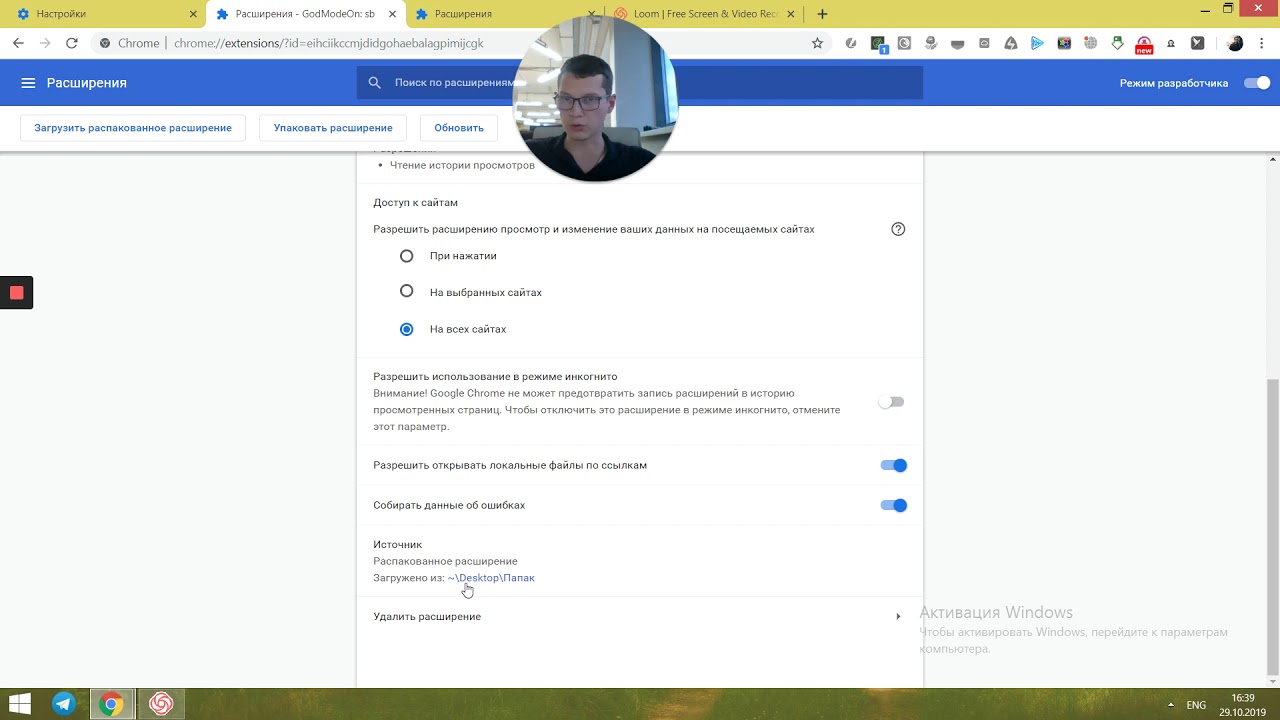Click the Chrome icon in the taskbar
1280x720 pixels.
tap(111, 704)
